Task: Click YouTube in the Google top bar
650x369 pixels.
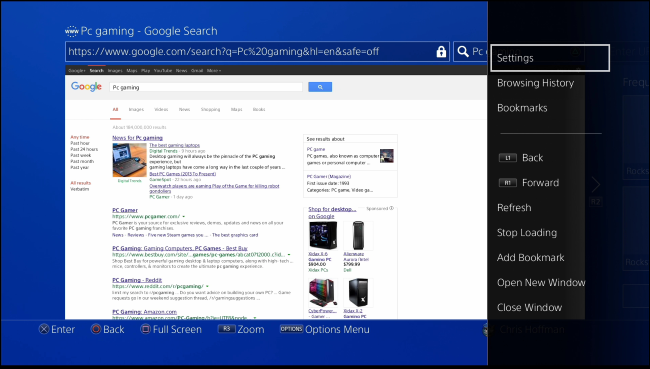Action: (163, 70)
